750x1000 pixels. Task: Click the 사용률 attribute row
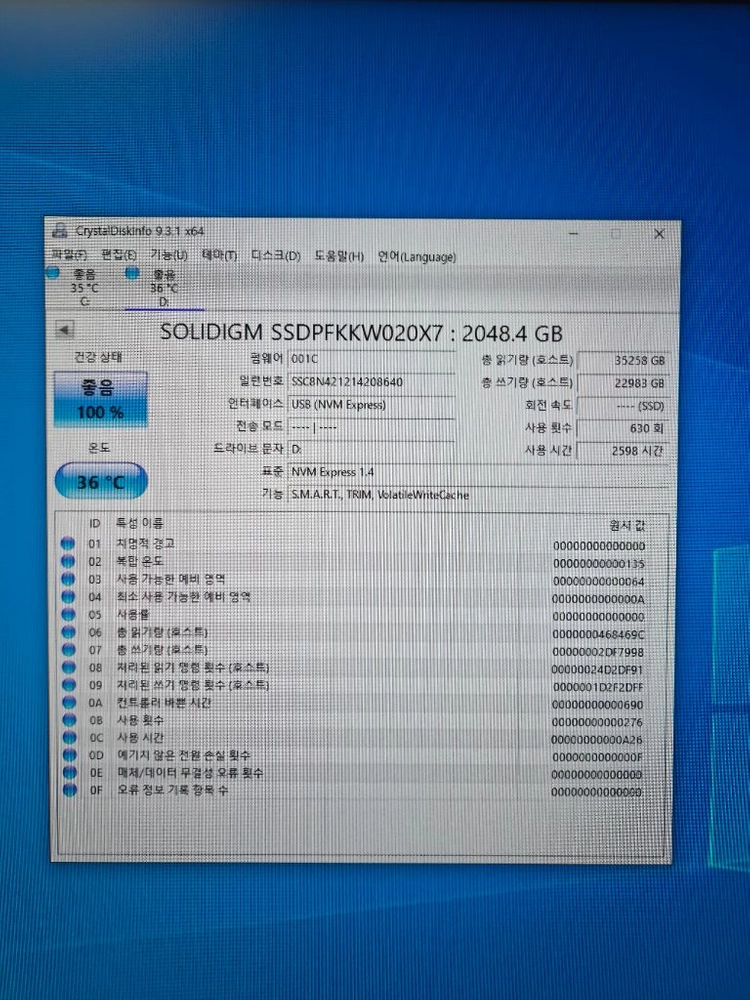click(361, 615)
